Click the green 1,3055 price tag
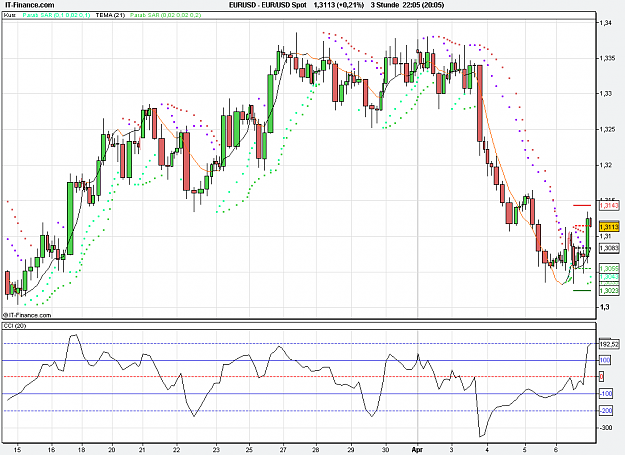The image size is (625, 455). (x=609, y=269)
